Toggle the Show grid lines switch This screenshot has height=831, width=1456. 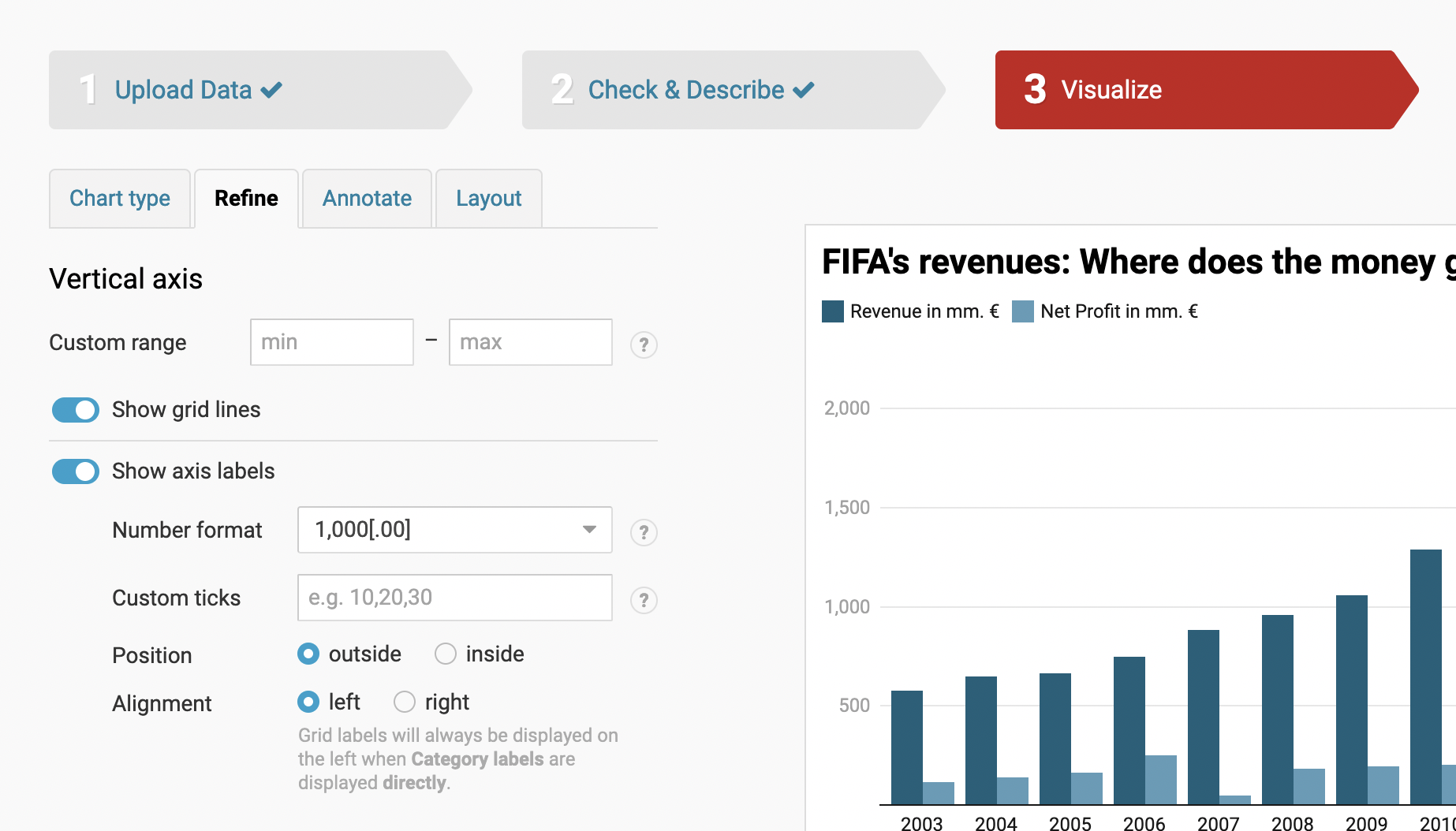pyautogui.click(x=76, y=410)
